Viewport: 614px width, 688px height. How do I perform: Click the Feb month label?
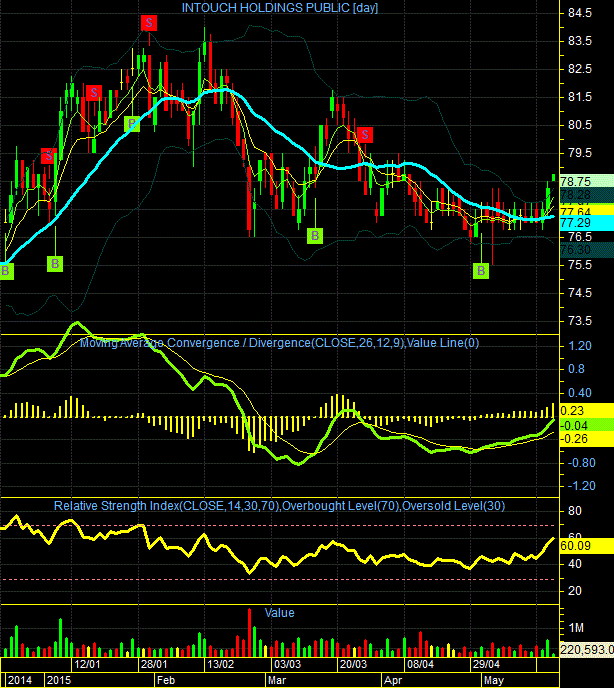click(x=166, y=680)
